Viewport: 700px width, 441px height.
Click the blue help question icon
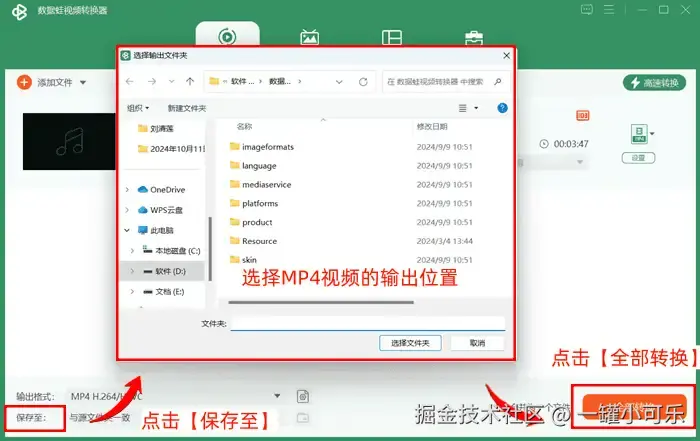pos(502,108)
